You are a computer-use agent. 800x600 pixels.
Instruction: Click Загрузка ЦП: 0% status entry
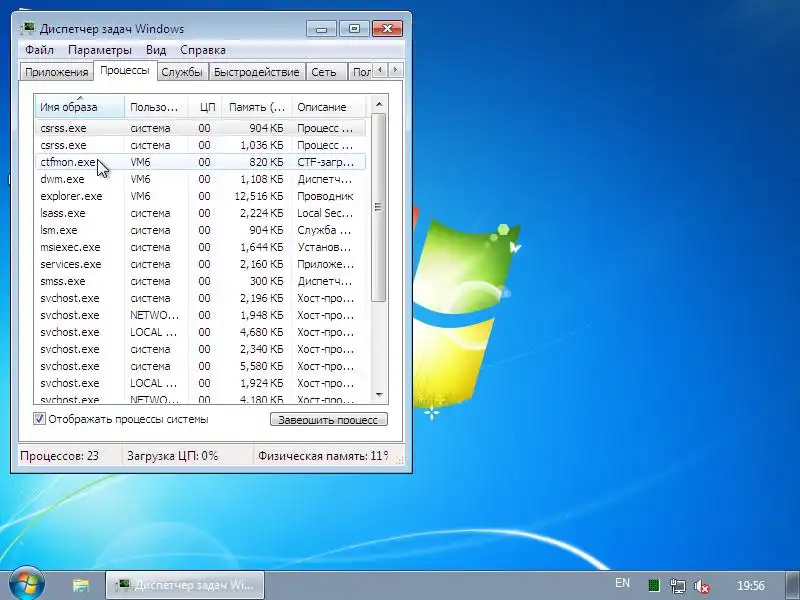tap(172, 456)
